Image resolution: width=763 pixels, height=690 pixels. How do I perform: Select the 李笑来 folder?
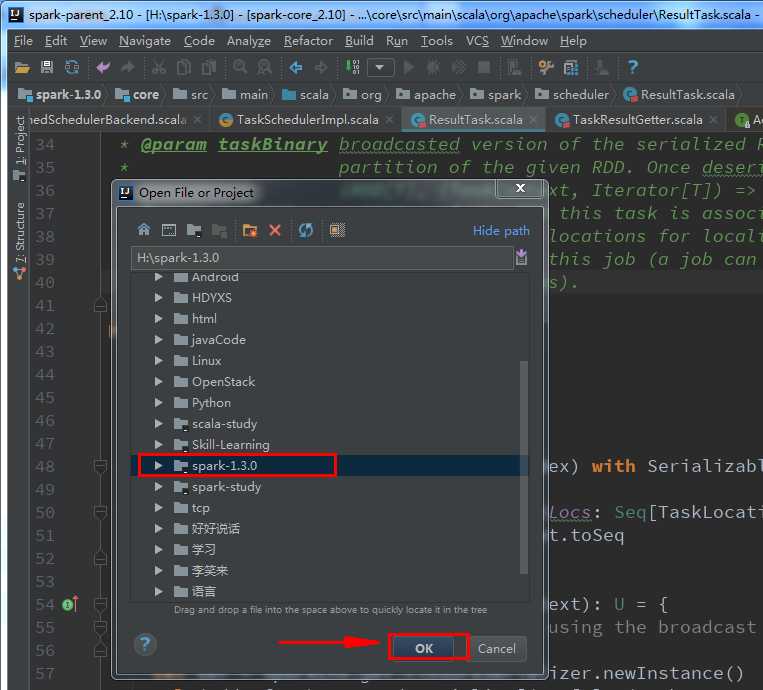click(210, 570)
